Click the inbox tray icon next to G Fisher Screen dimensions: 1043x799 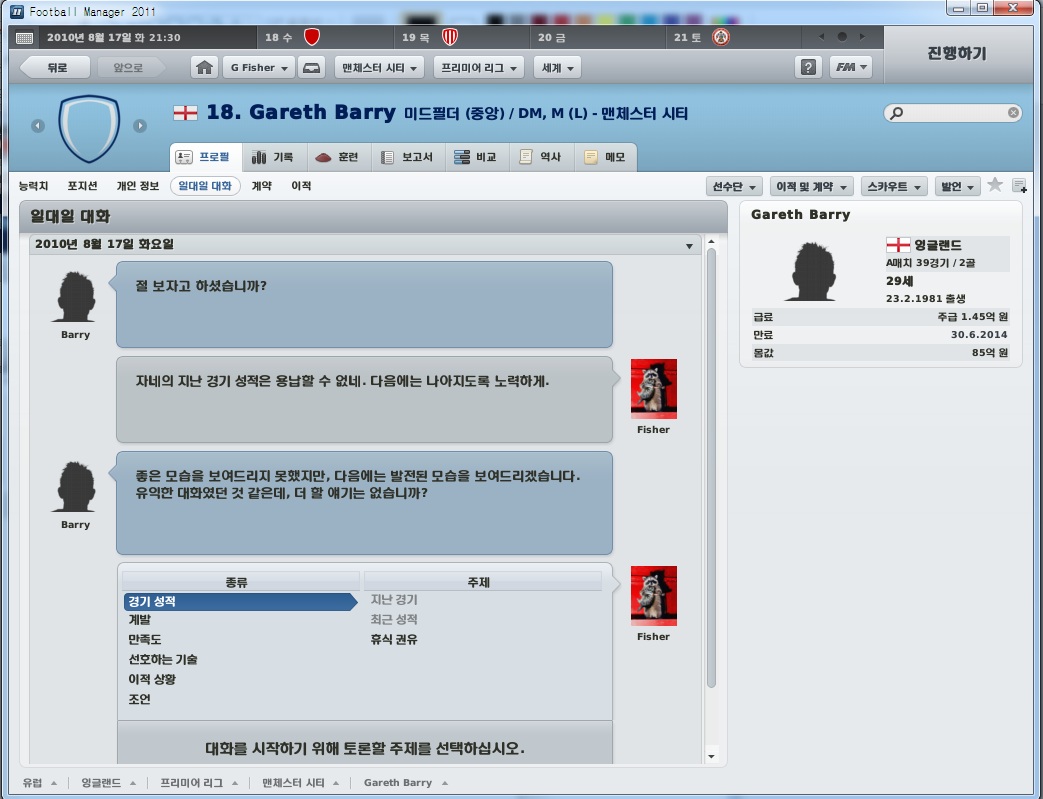coord(312,68)
